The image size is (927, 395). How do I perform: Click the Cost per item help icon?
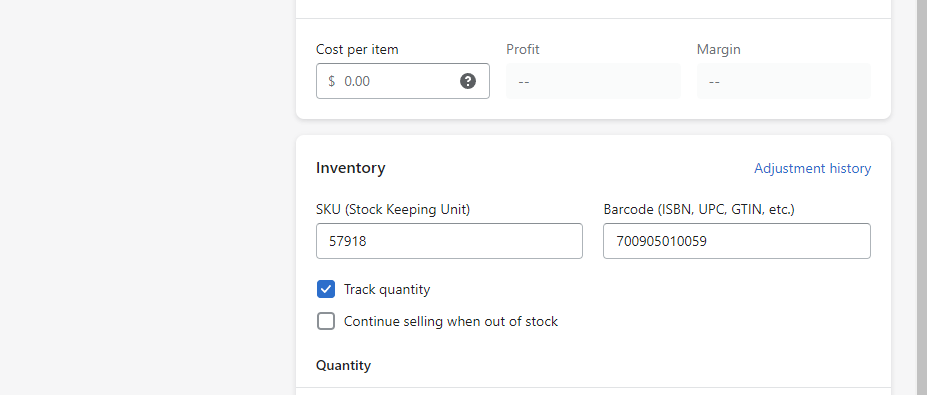click(468, 81)
